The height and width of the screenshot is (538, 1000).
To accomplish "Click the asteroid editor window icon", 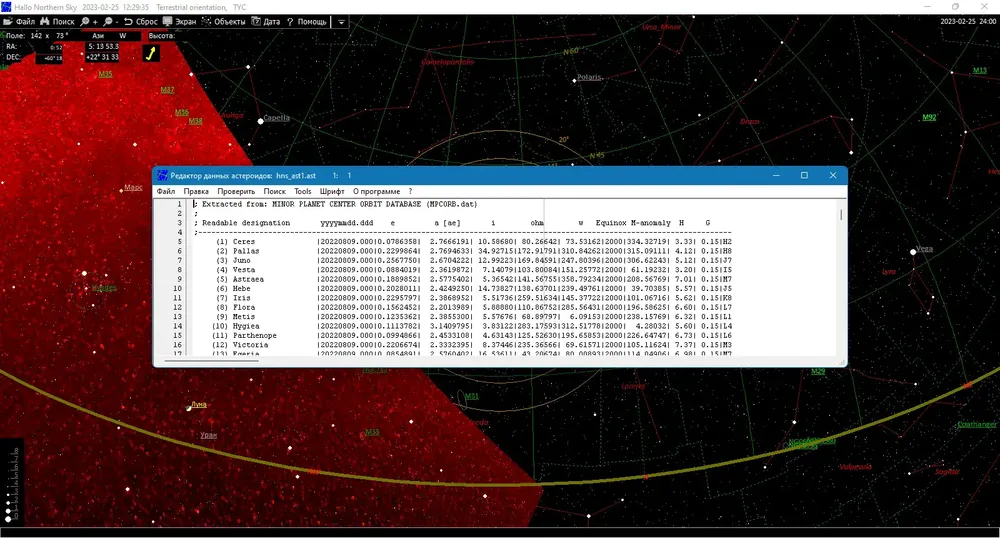I will tap(163, 175).
